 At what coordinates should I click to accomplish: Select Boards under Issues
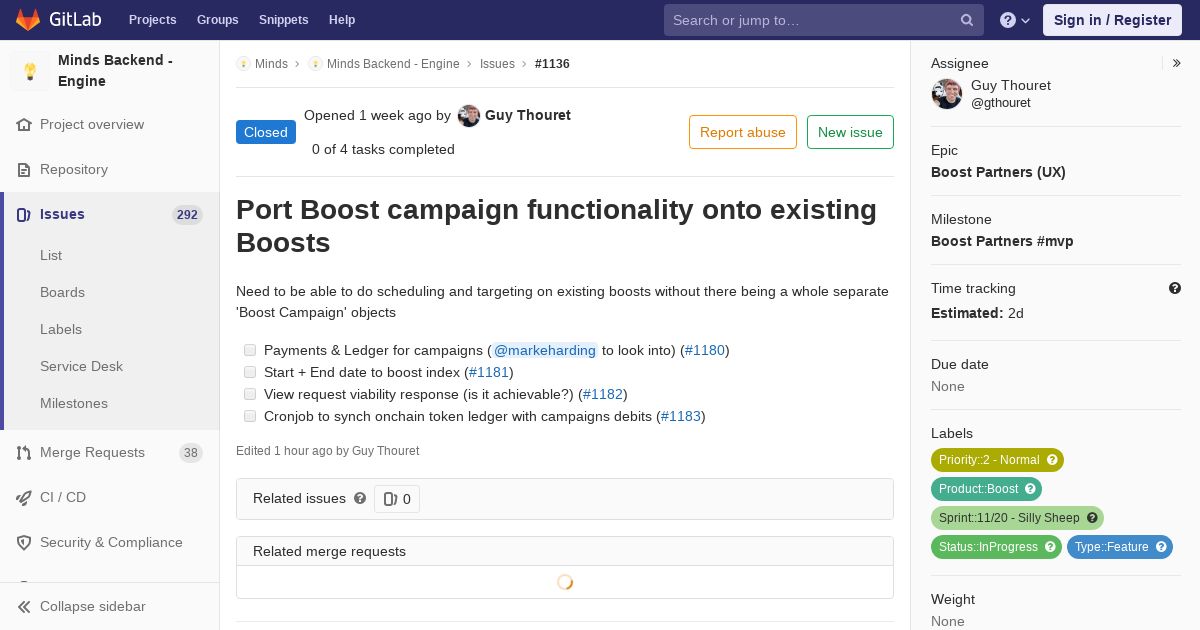[62, 293]
